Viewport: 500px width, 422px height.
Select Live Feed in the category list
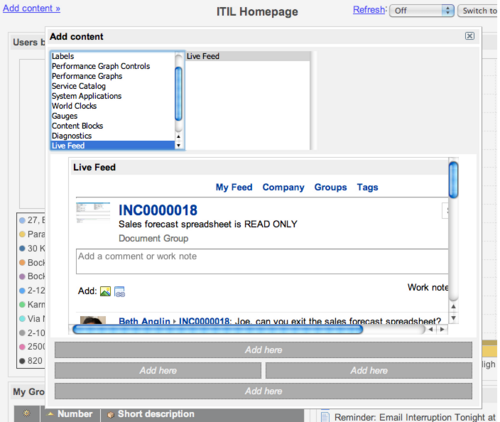point(113,146)
